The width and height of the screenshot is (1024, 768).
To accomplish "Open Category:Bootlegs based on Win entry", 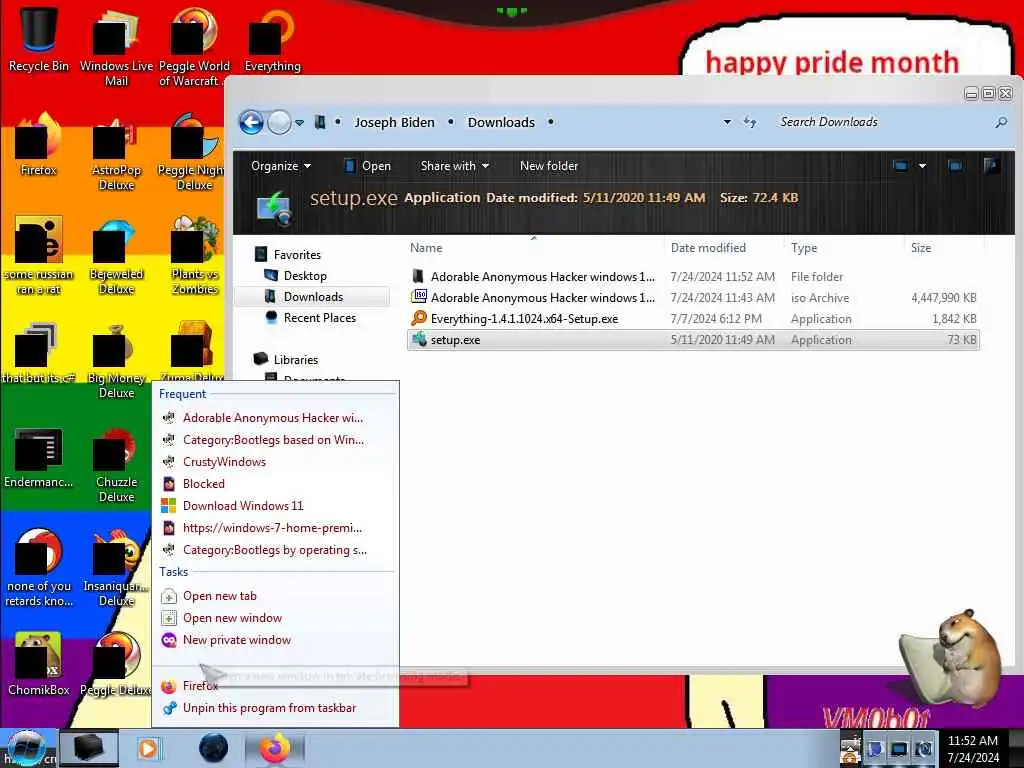I will (x=275, y=440).
